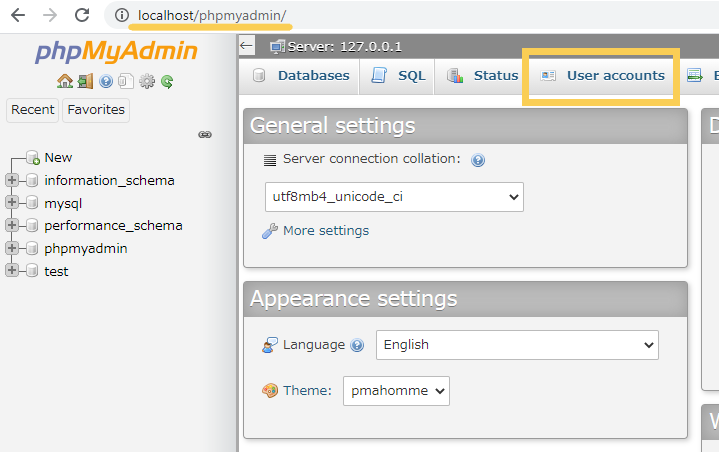Click the log out door icon
Screen dimensions: 719x452
tap(85, 82)
